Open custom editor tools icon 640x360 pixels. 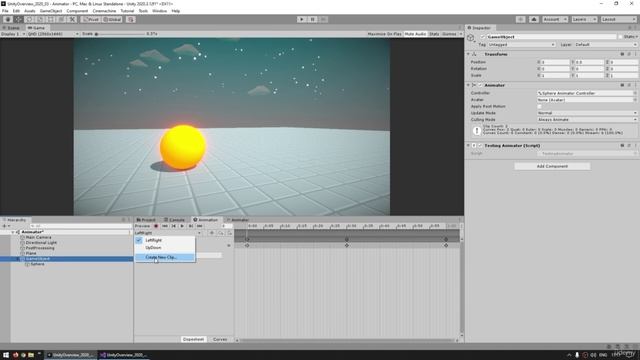(x=72, y=19)
